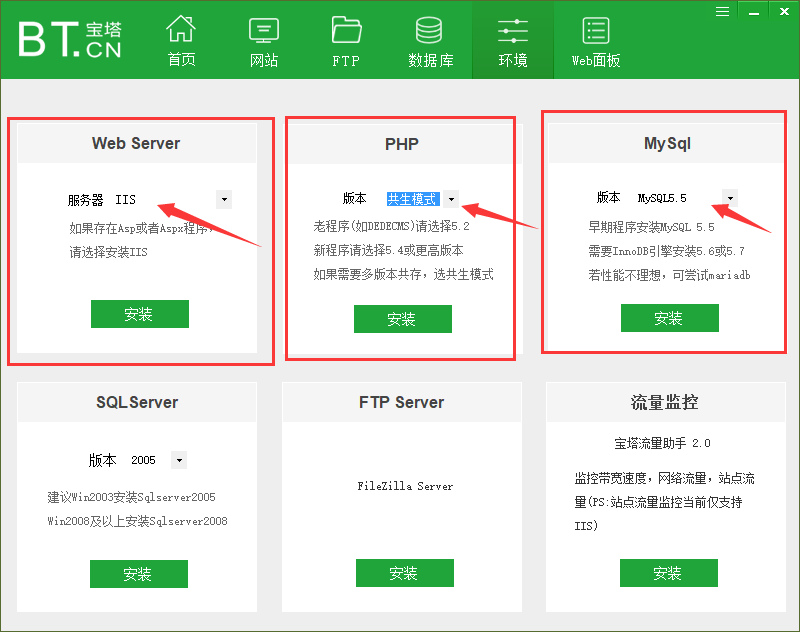800x632 pixels.
Task: Click the 共生模式 selected PHP version
Action: [x=413, y=199]
